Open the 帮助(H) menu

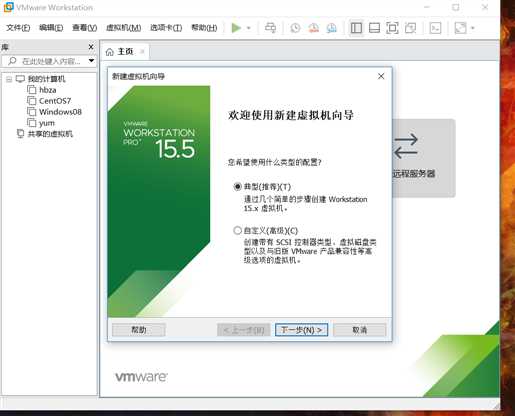204,28
